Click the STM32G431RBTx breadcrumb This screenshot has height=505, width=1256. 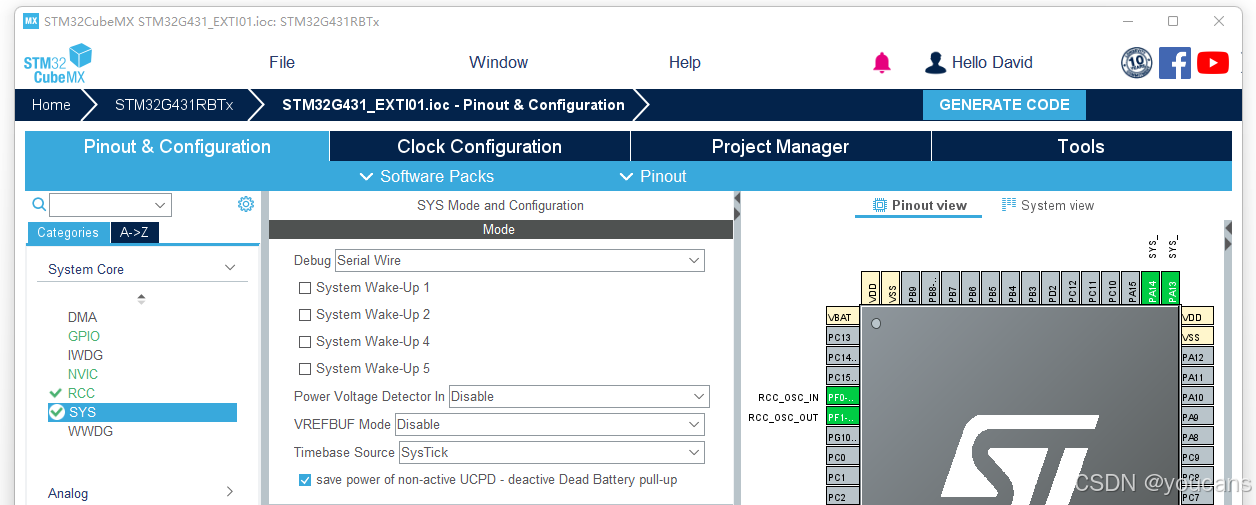(174, 104)
